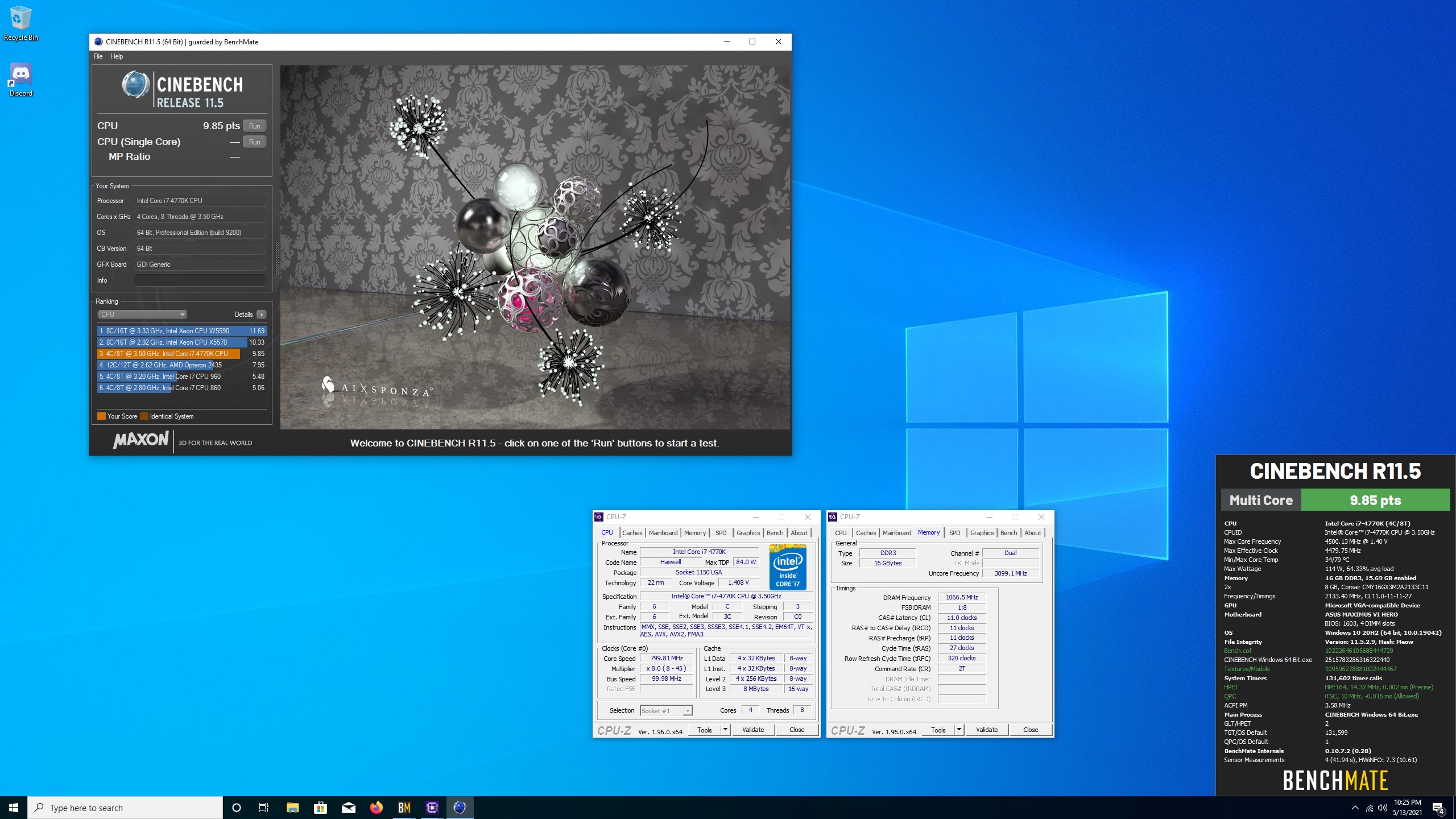
Task: Open File Explorer from the taskbar
Action: click(292, 808)
